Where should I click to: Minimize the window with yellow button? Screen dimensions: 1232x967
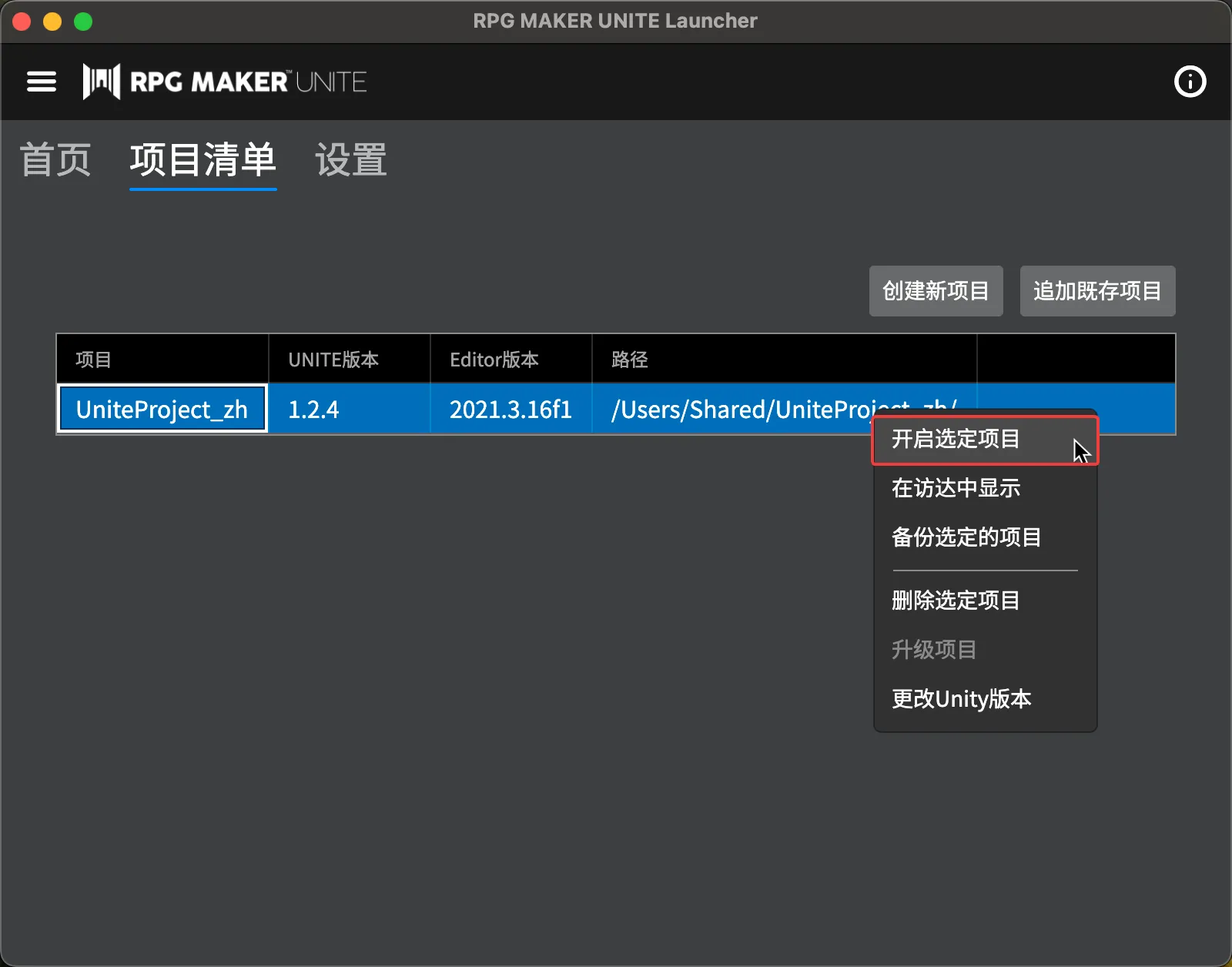pos(52,22)
